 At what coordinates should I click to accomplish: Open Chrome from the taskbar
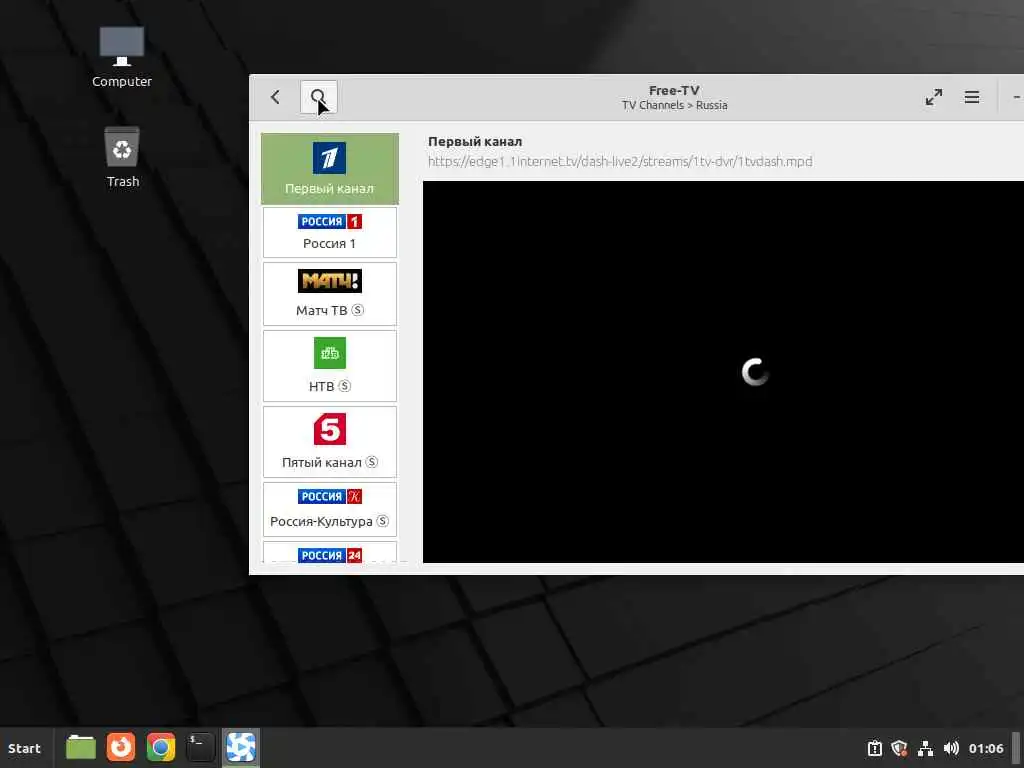click(x=161, y=747)
